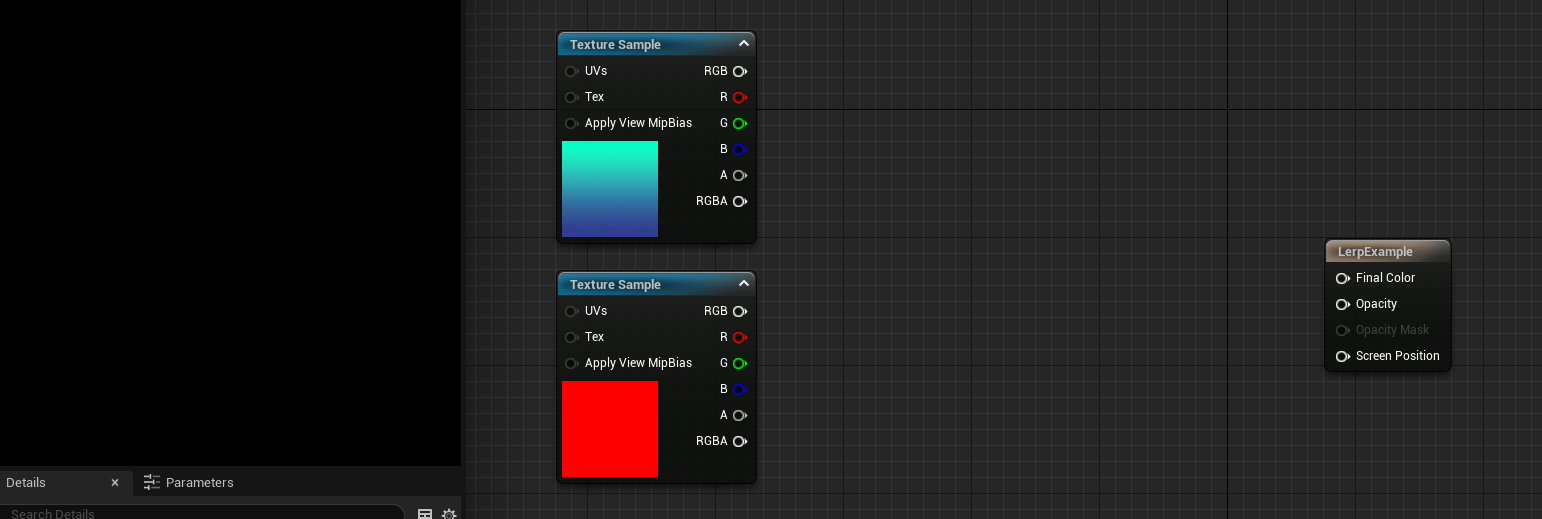The height and width of the screenshot is (519, 1542).
Task: Click green G output pin on bottom Texture Sample
Action: click(739, 363)
